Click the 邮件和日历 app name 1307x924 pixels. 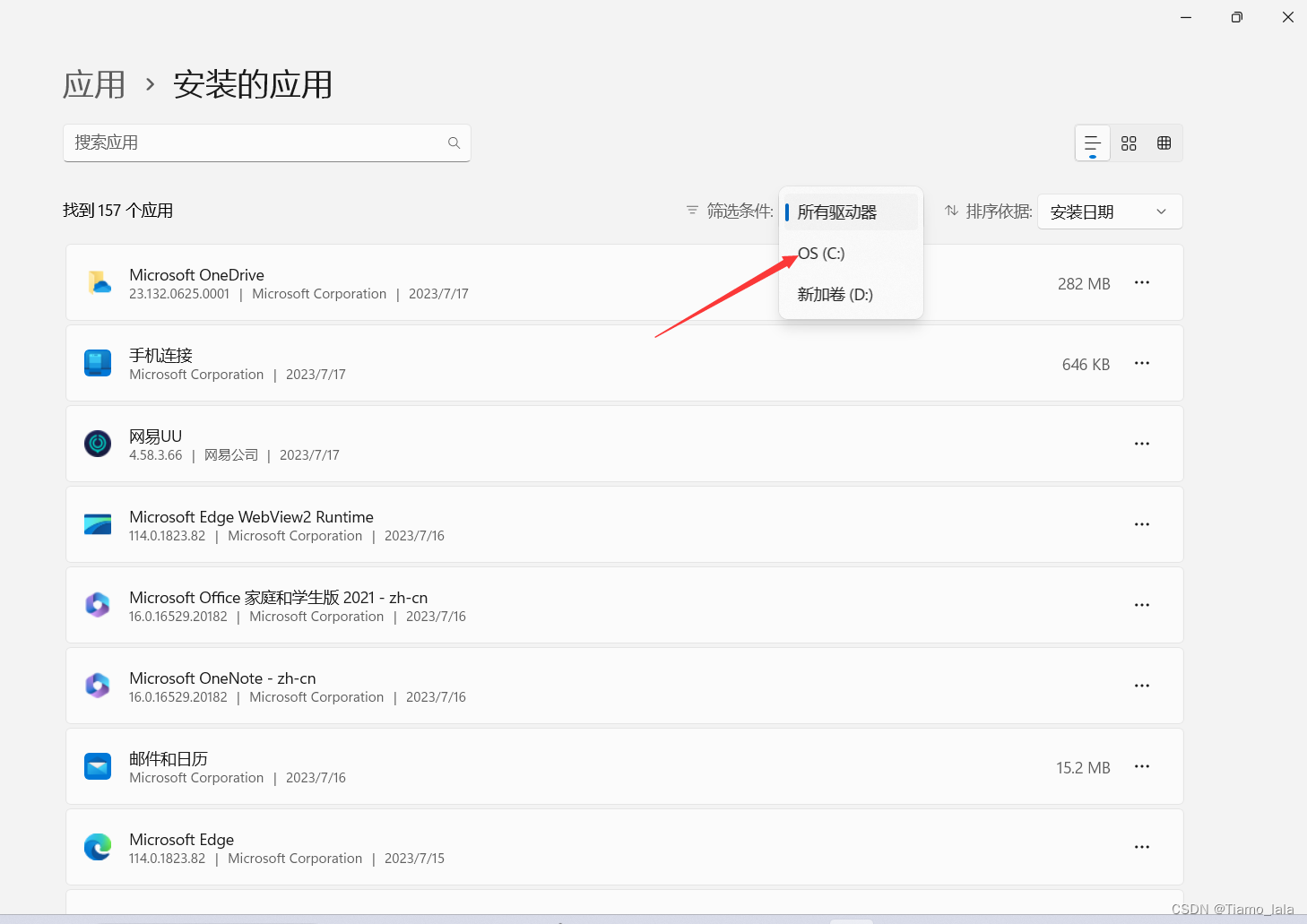(169, 759)
